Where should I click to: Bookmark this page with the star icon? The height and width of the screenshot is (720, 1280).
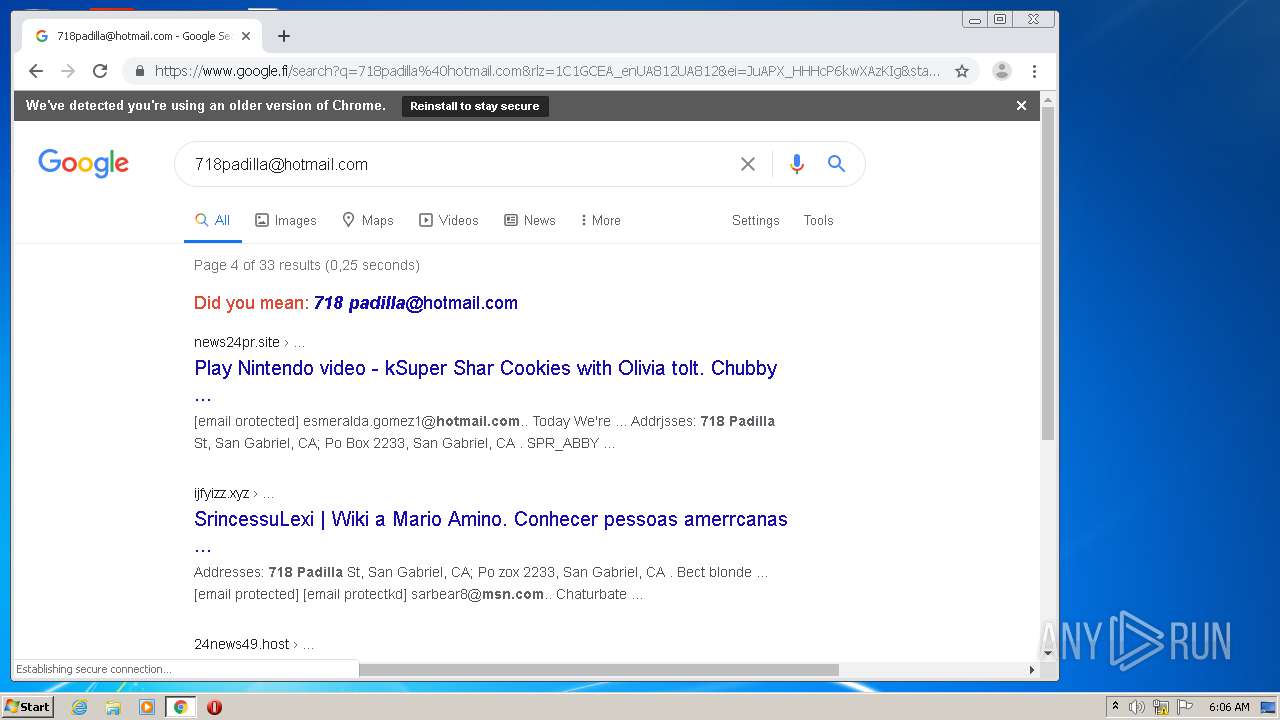tap(962, 71)
